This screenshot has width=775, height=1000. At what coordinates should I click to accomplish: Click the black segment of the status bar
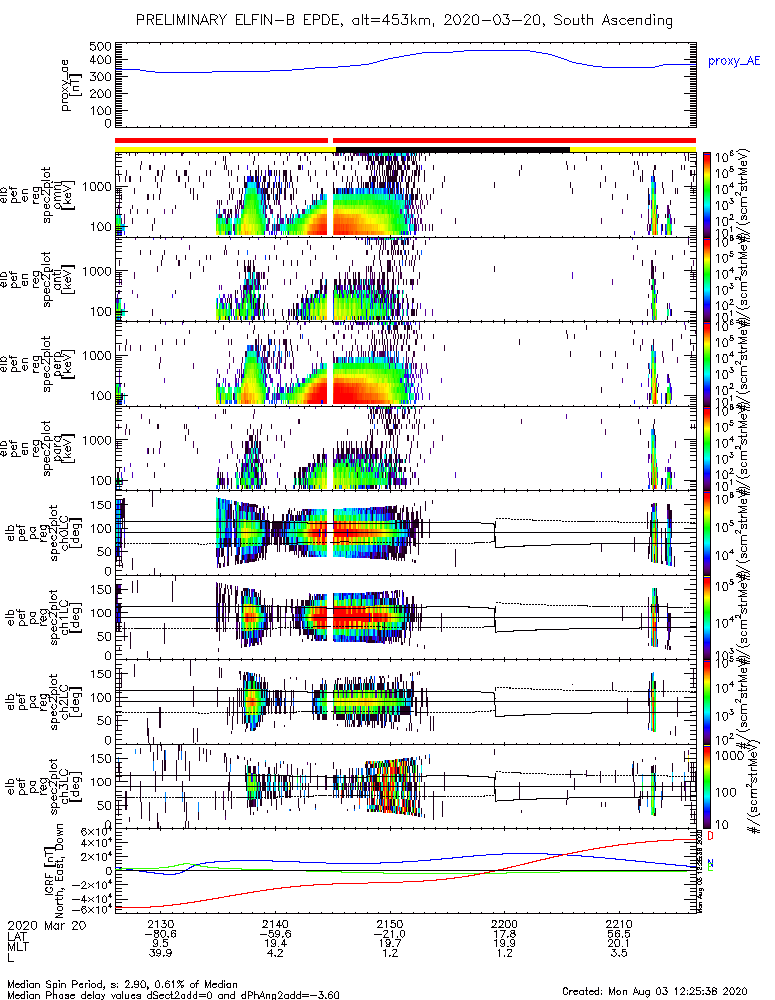point(452,149)
